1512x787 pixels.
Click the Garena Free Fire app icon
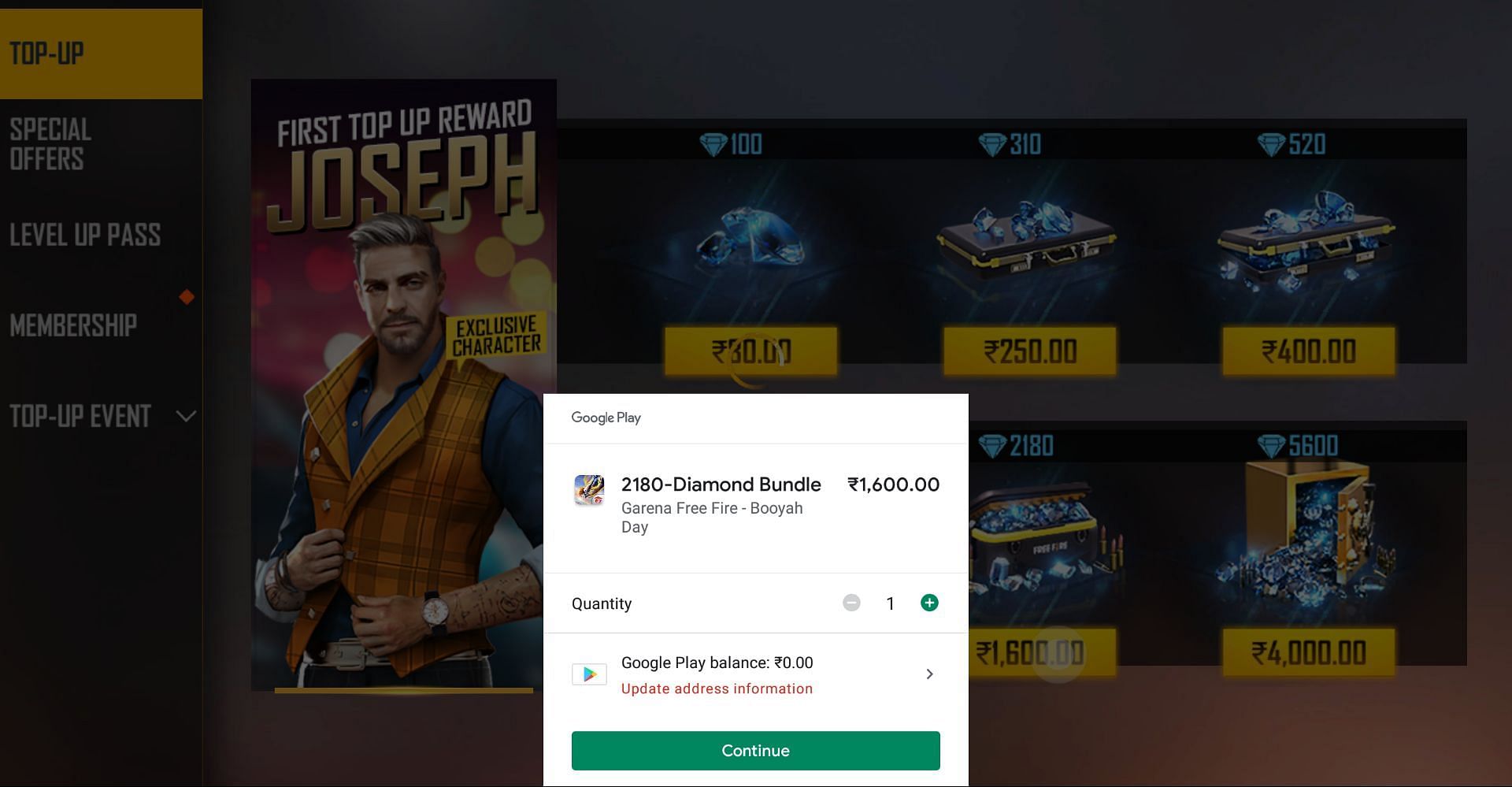point(589,489)
